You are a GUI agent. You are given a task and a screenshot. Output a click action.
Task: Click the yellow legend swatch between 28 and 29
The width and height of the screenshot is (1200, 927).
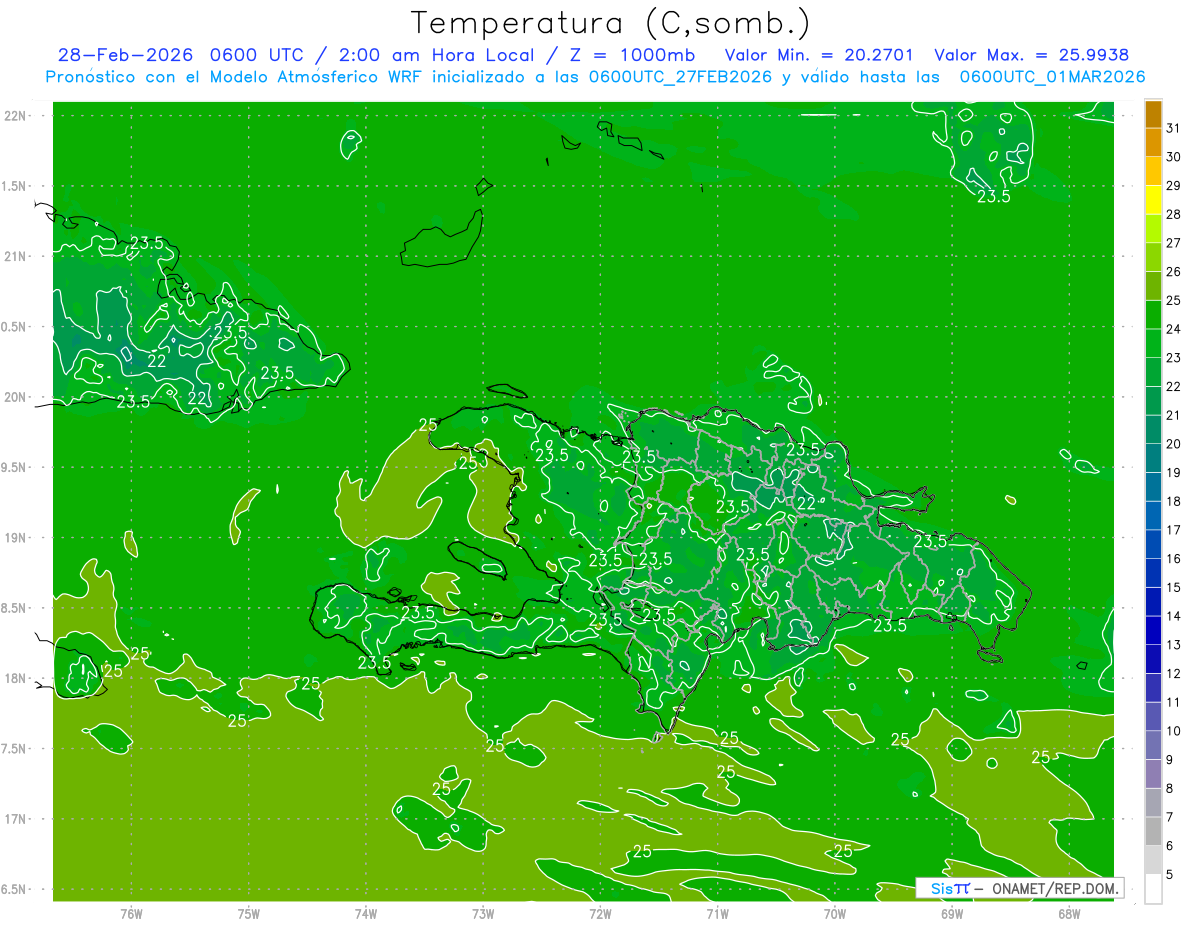(1153, 200)
